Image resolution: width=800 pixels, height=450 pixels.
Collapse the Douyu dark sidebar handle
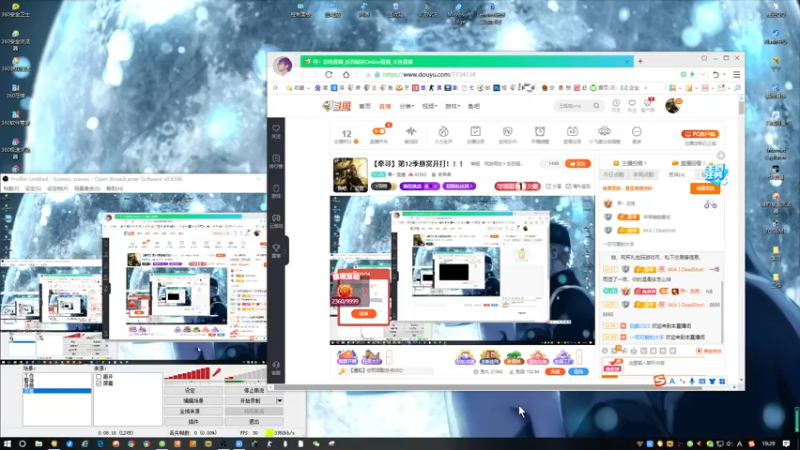click(x=286, y=250)
